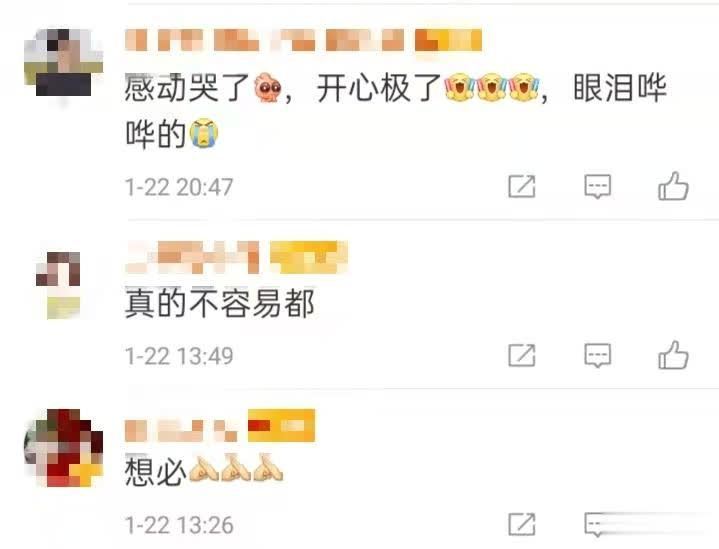Open avatar of the "真的不容易都" commenter
The image size is (719, 549).
[x=59, y=285]
